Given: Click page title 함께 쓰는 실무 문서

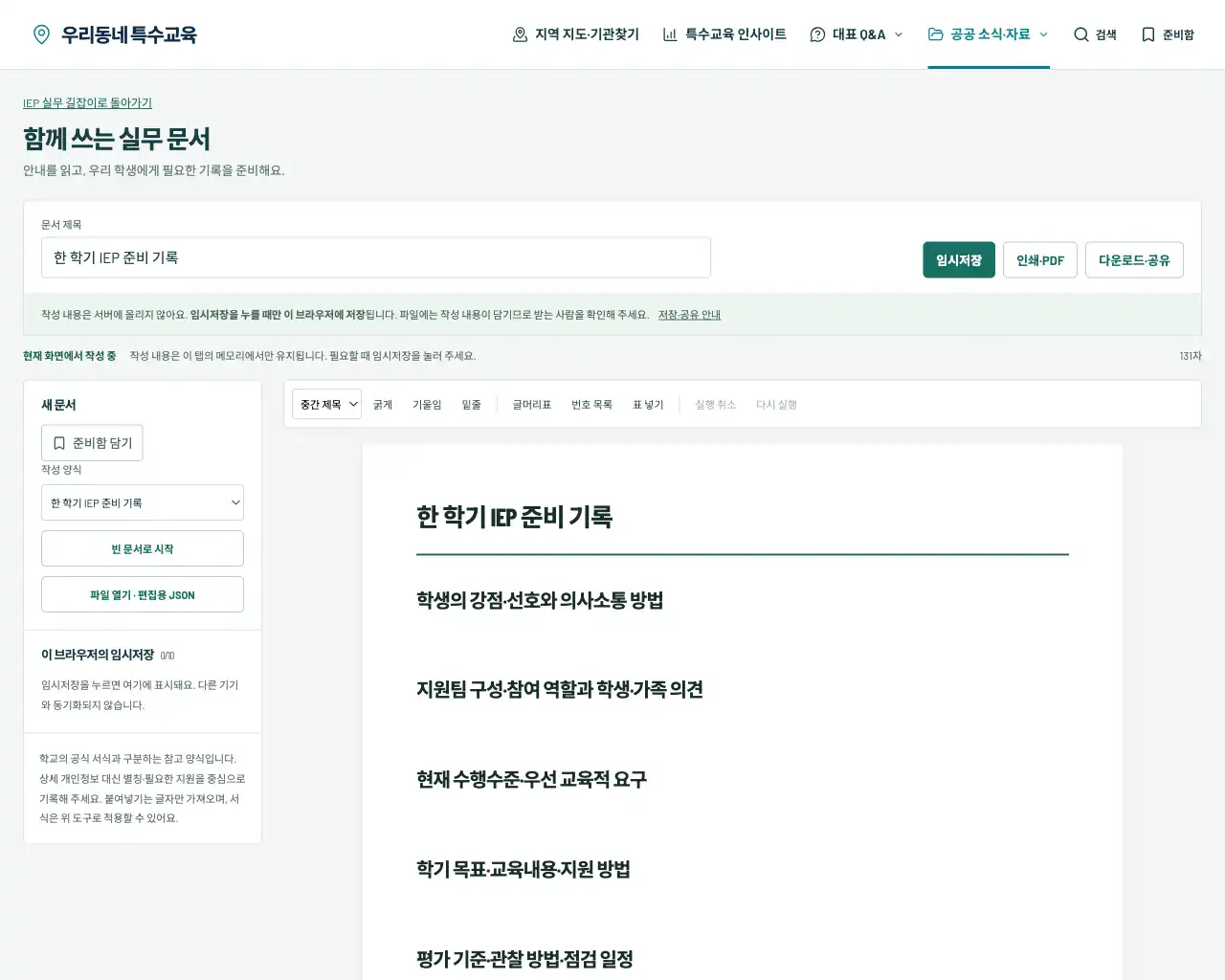Looking at the screenshot, I should point(117,139).
